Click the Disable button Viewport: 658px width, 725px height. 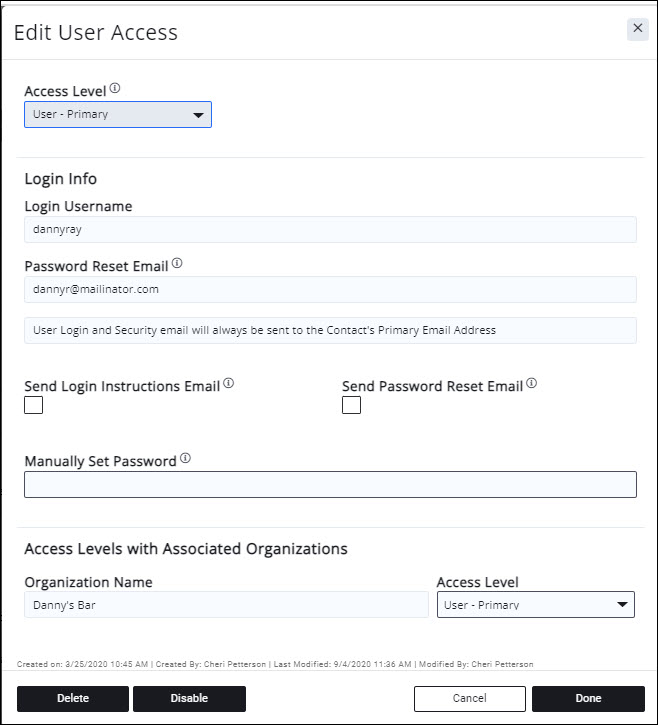point(189,698)
